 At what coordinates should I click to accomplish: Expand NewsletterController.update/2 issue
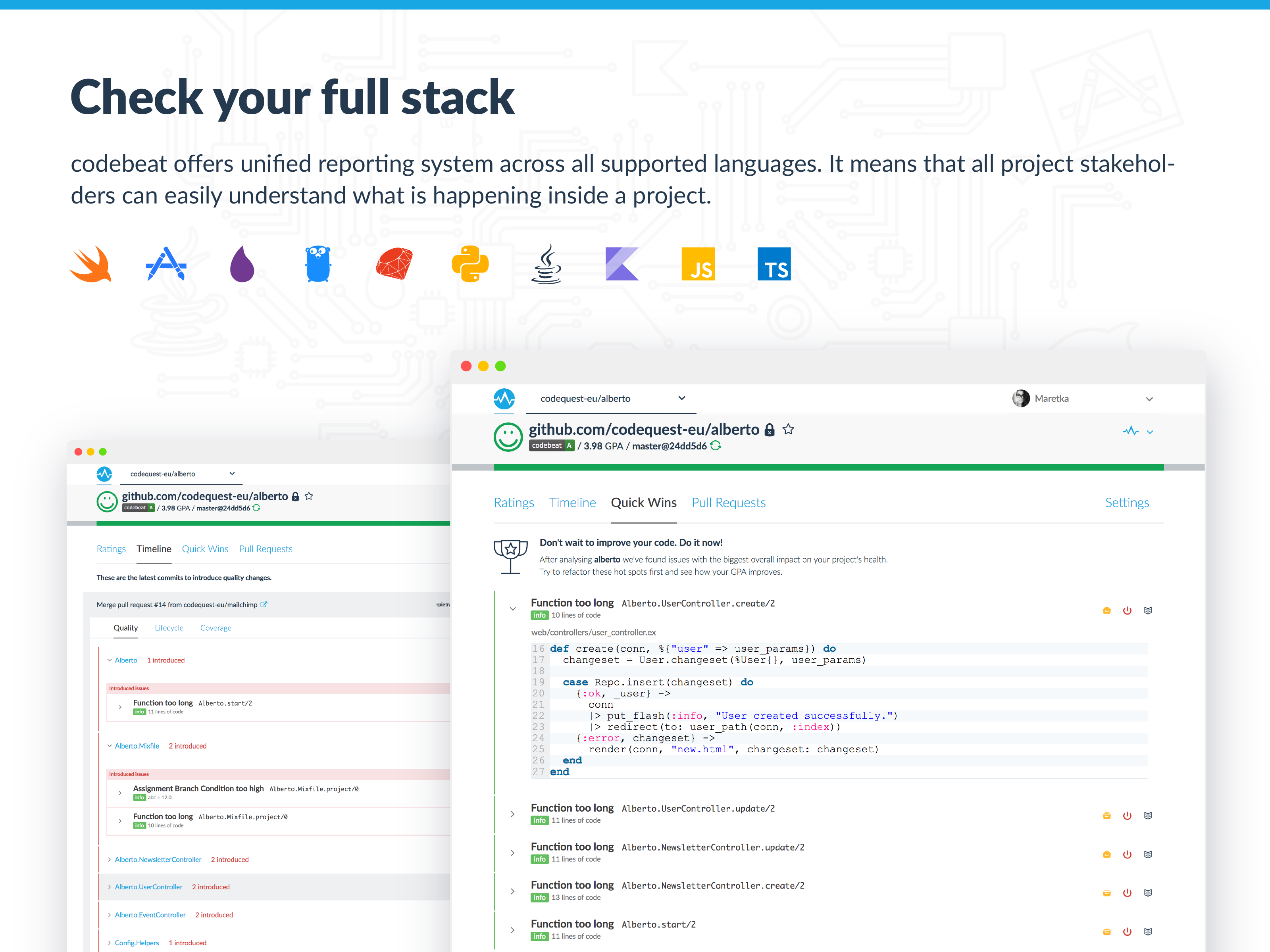513,853
